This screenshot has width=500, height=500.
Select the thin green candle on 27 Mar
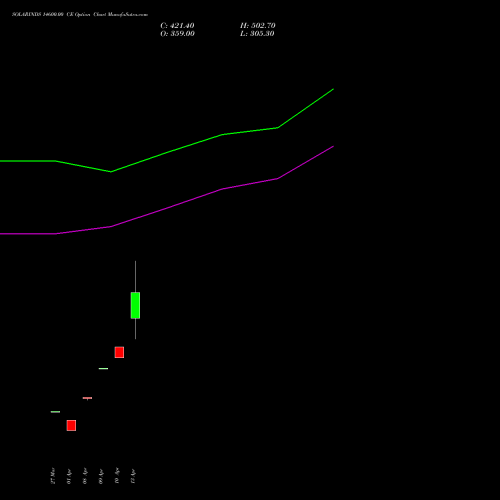coord(55,412)
